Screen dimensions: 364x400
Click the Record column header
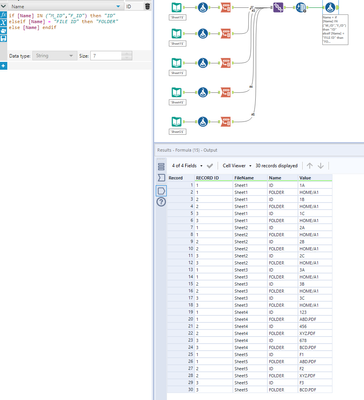(x=181, y=178)
